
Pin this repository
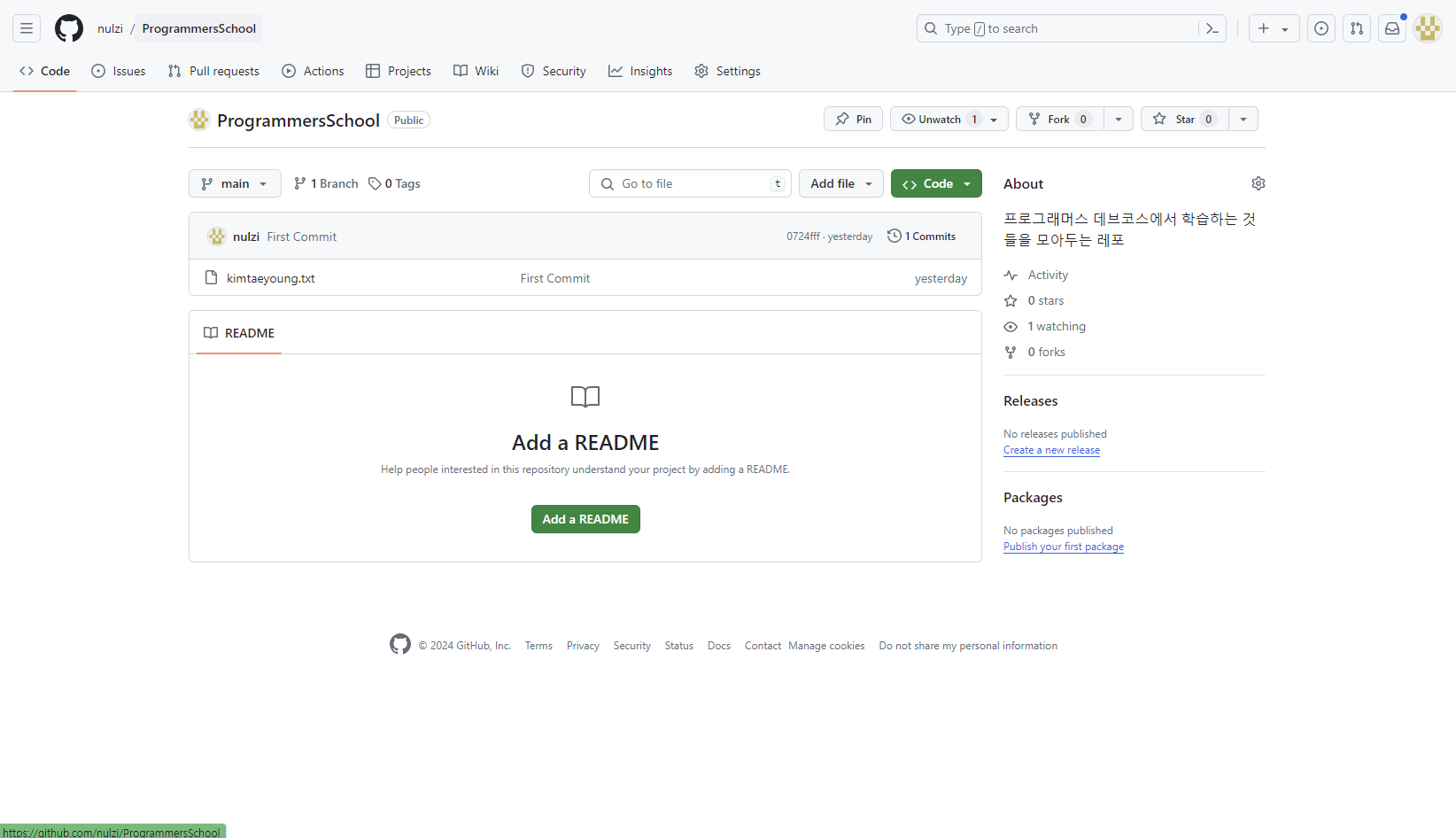pos(853,119)
